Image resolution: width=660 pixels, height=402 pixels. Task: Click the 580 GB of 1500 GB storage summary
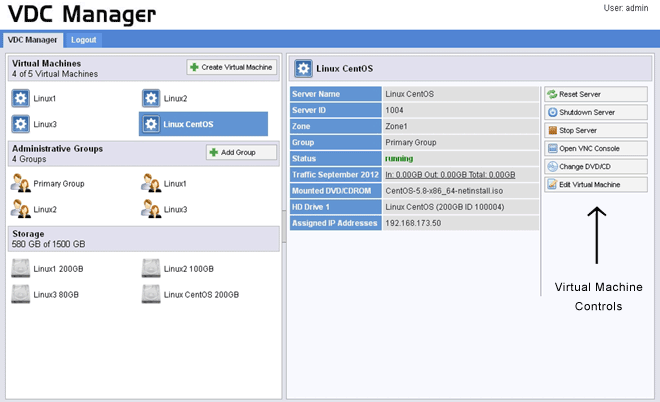tap(48, 244)
